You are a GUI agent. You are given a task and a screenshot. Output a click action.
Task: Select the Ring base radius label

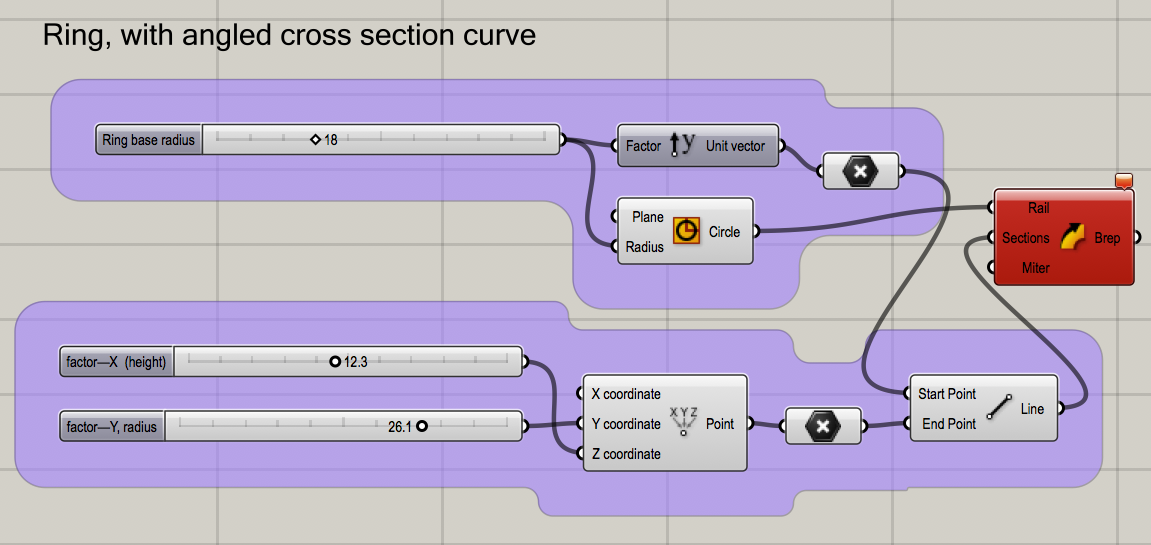click(149, 140)
